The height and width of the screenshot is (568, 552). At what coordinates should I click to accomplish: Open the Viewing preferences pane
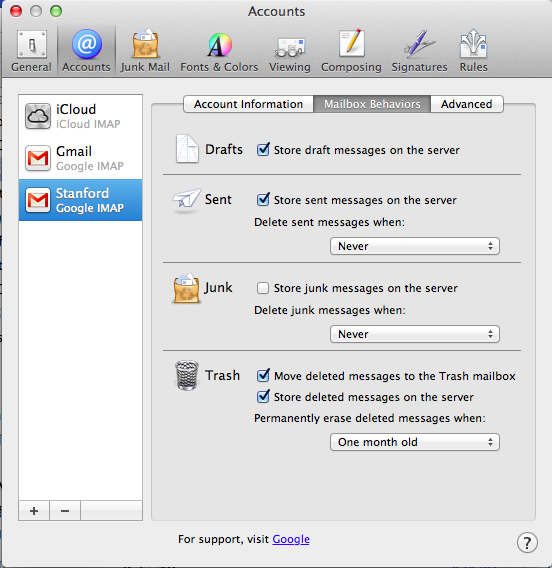[290, 51]
